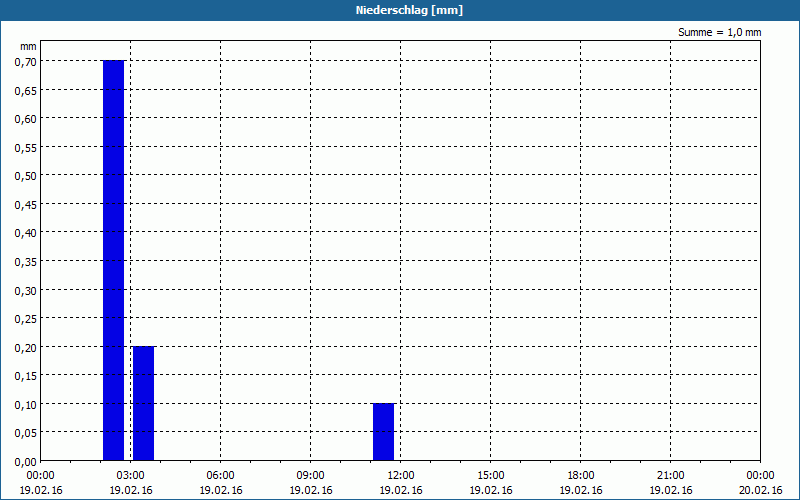The width and height of the screenshot is (800, 500).
Task: Click the Niederschlag [mm] chart title
Action: (x=409, y=10)
